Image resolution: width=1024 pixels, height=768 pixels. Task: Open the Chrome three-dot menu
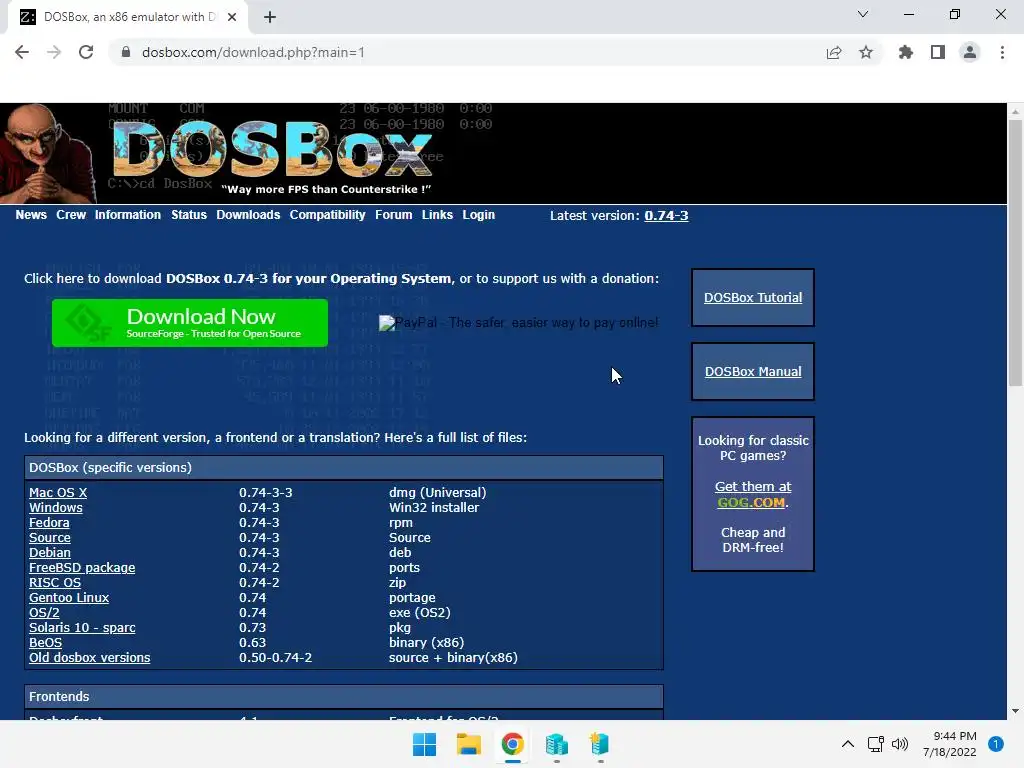click(1002, 52)
